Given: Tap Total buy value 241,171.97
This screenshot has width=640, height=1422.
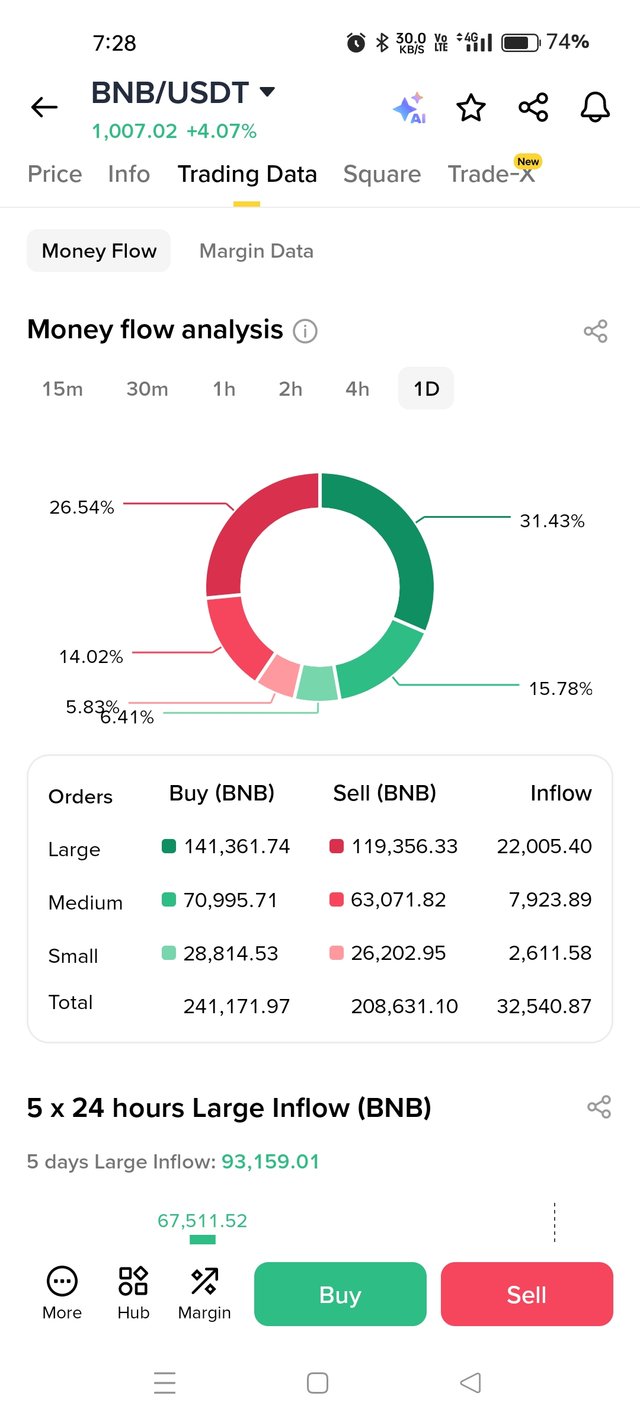Looking at the screenshot, I should click(x=237, y=1006).
